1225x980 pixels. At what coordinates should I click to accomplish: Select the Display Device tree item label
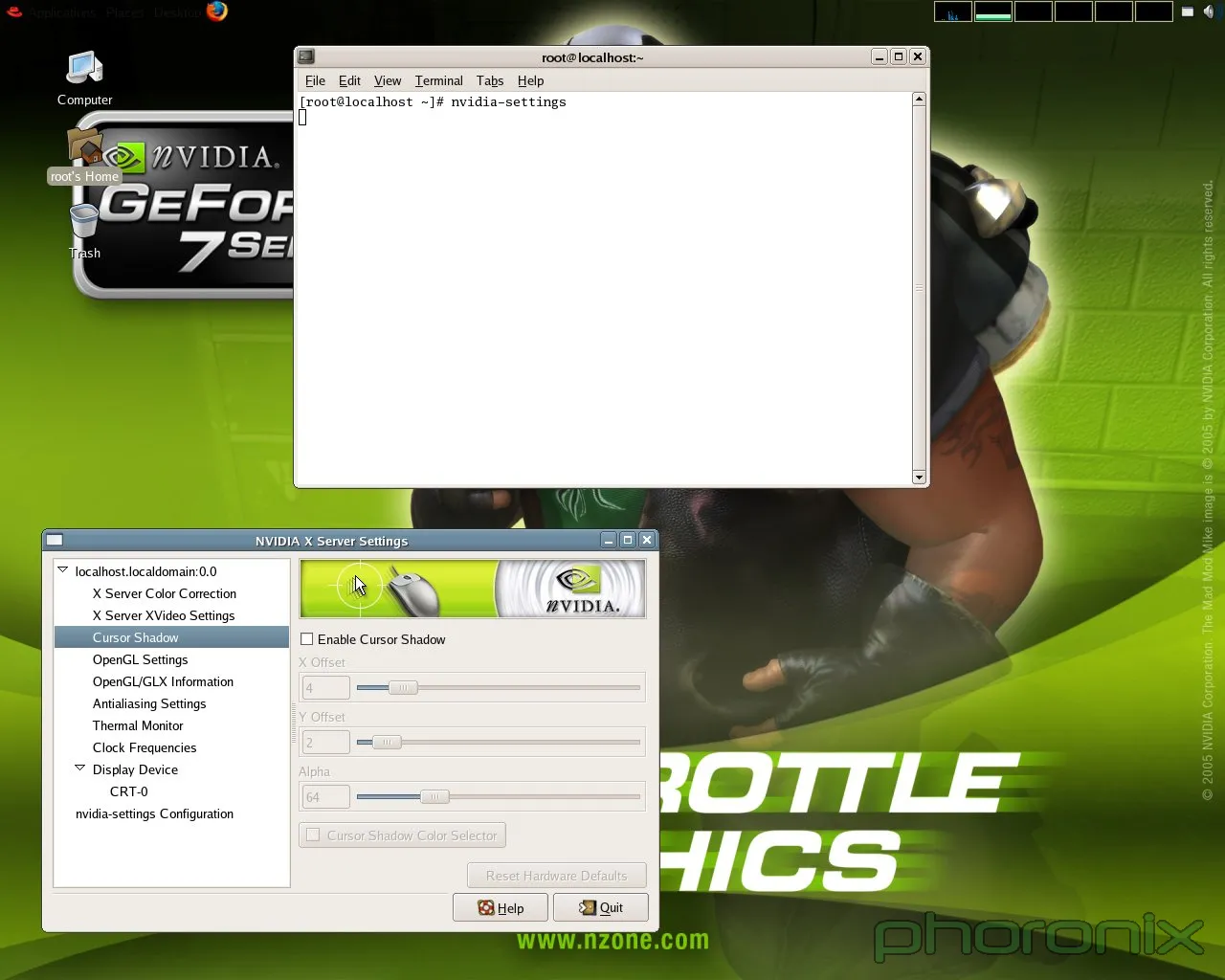[x=135, y=769]
